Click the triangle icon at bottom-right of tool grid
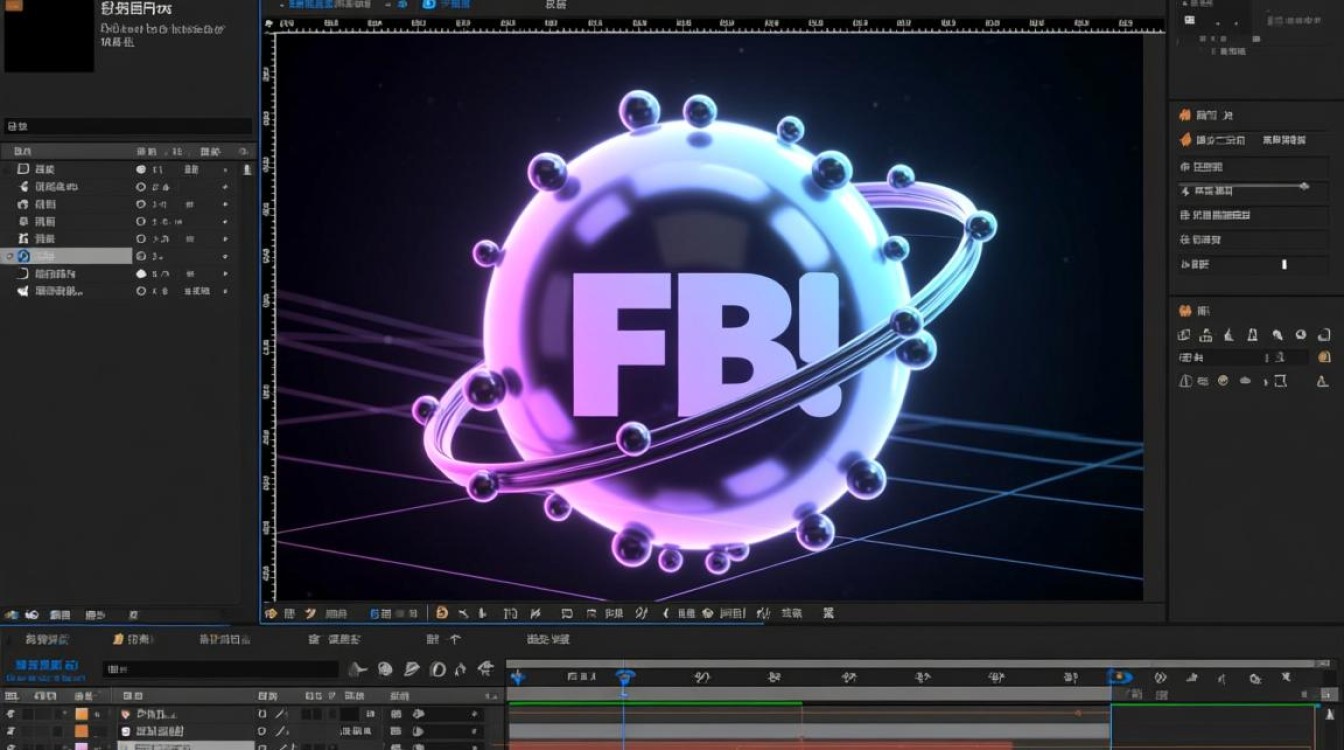Image resolution: width=1344 pixels, height=750 pixels. click(1322, 381)
